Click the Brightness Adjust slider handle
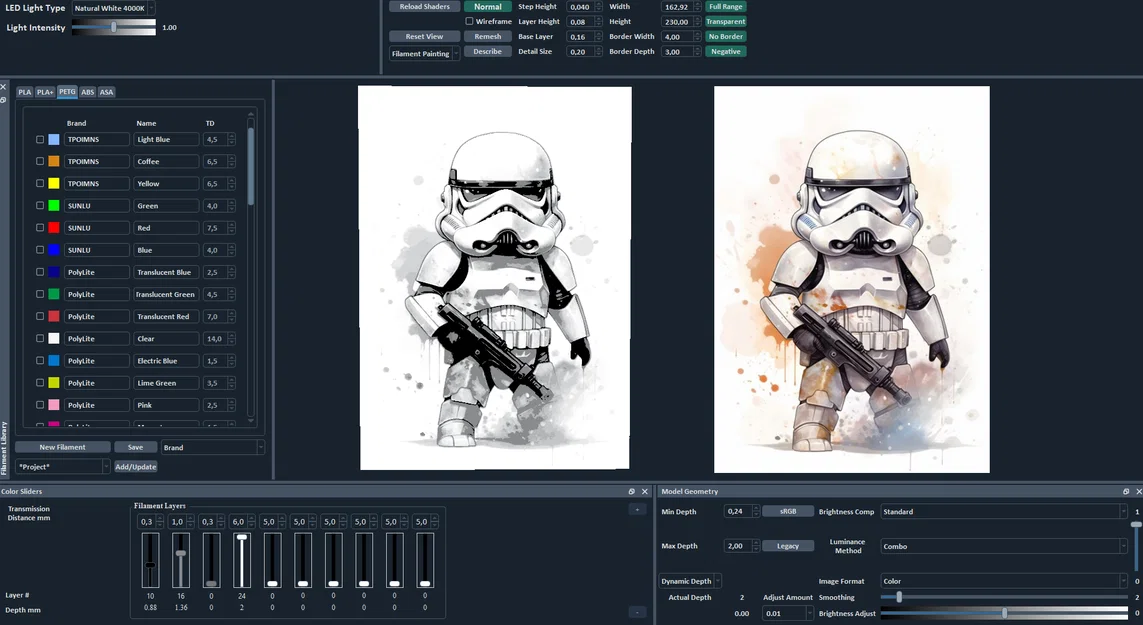Viewport: 1143px width, 625px height. coord(1004,613)
